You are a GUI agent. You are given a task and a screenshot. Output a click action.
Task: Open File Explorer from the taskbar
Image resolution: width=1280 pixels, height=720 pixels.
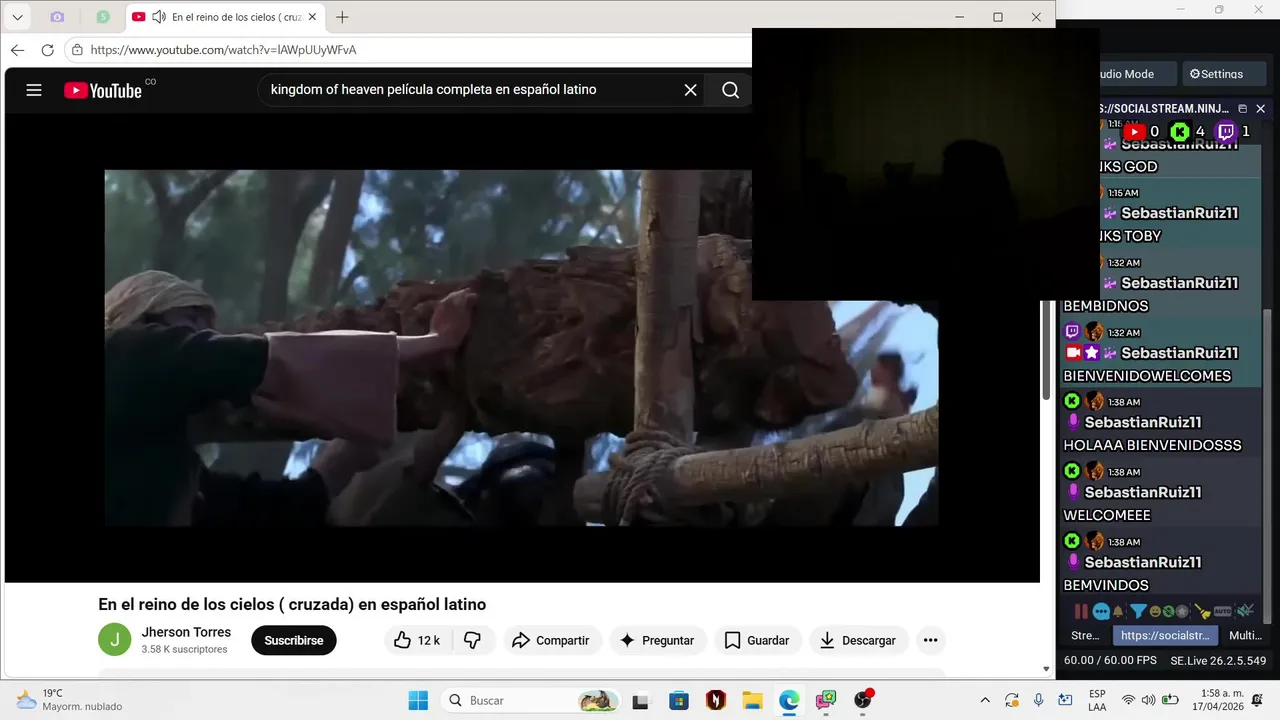[752, 700]
